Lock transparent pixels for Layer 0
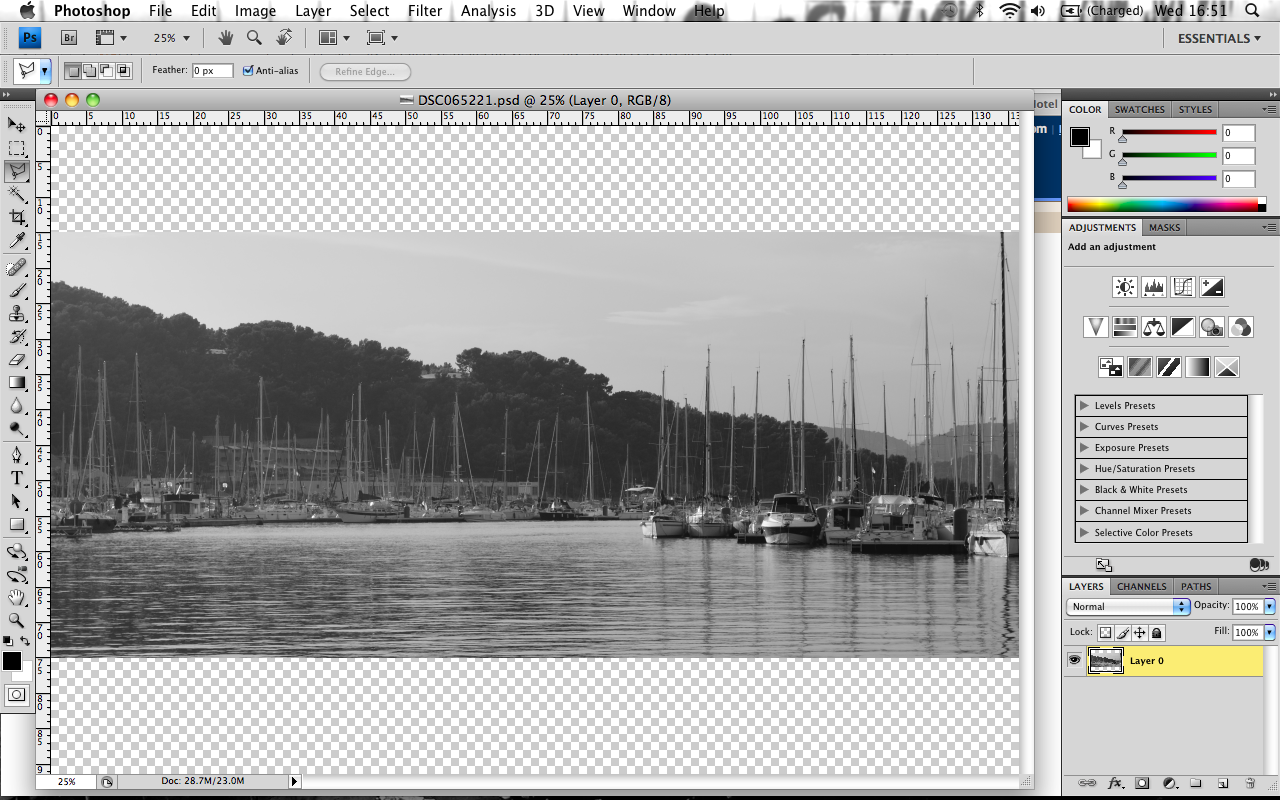 [1105, 632]
